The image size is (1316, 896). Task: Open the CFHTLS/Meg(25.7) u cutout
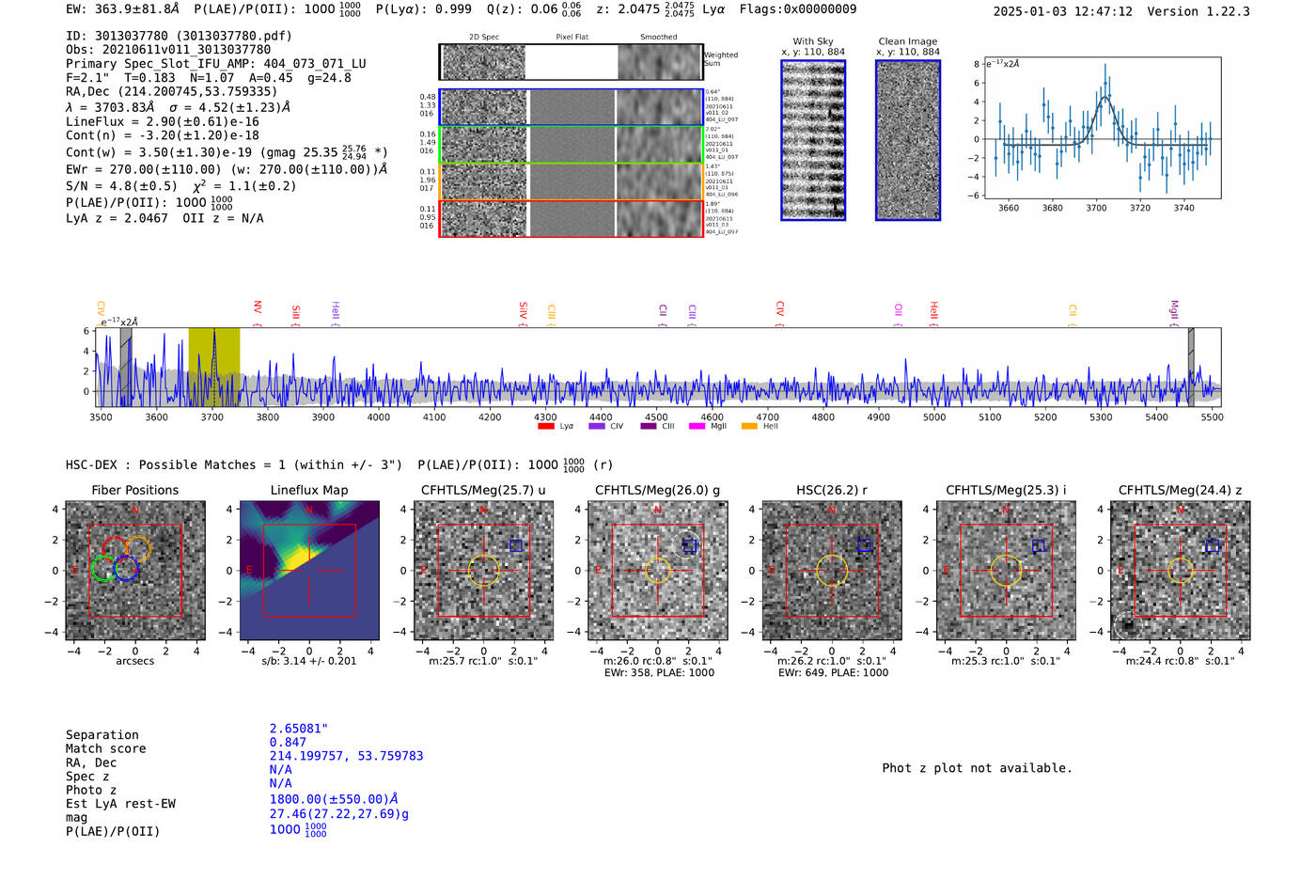(483, 571)
